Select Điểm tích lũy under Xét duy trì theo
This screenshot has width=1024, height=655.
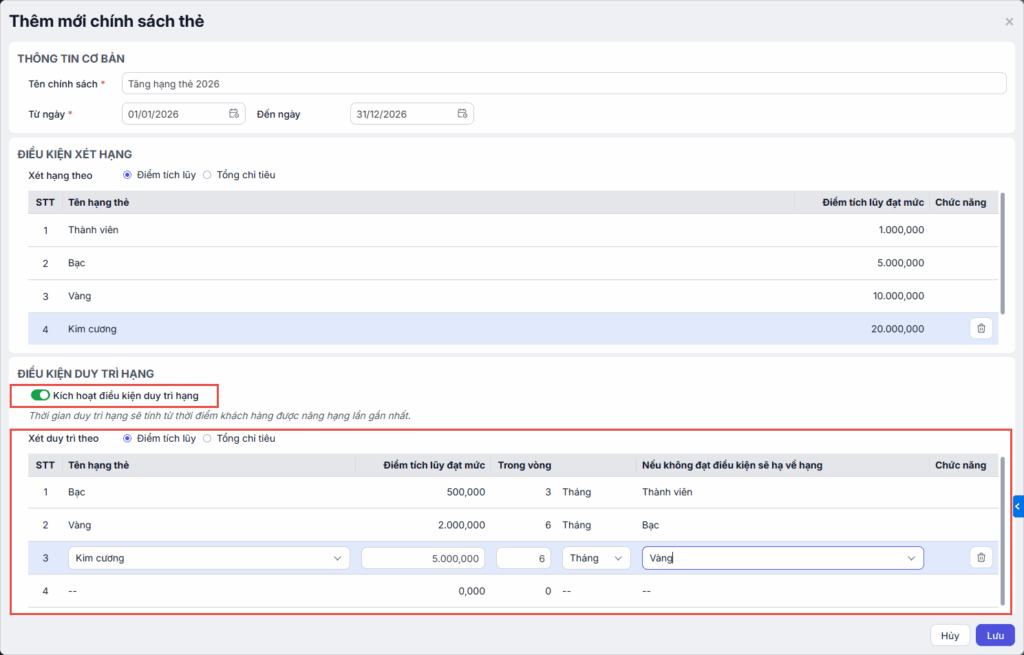point(127,438)
